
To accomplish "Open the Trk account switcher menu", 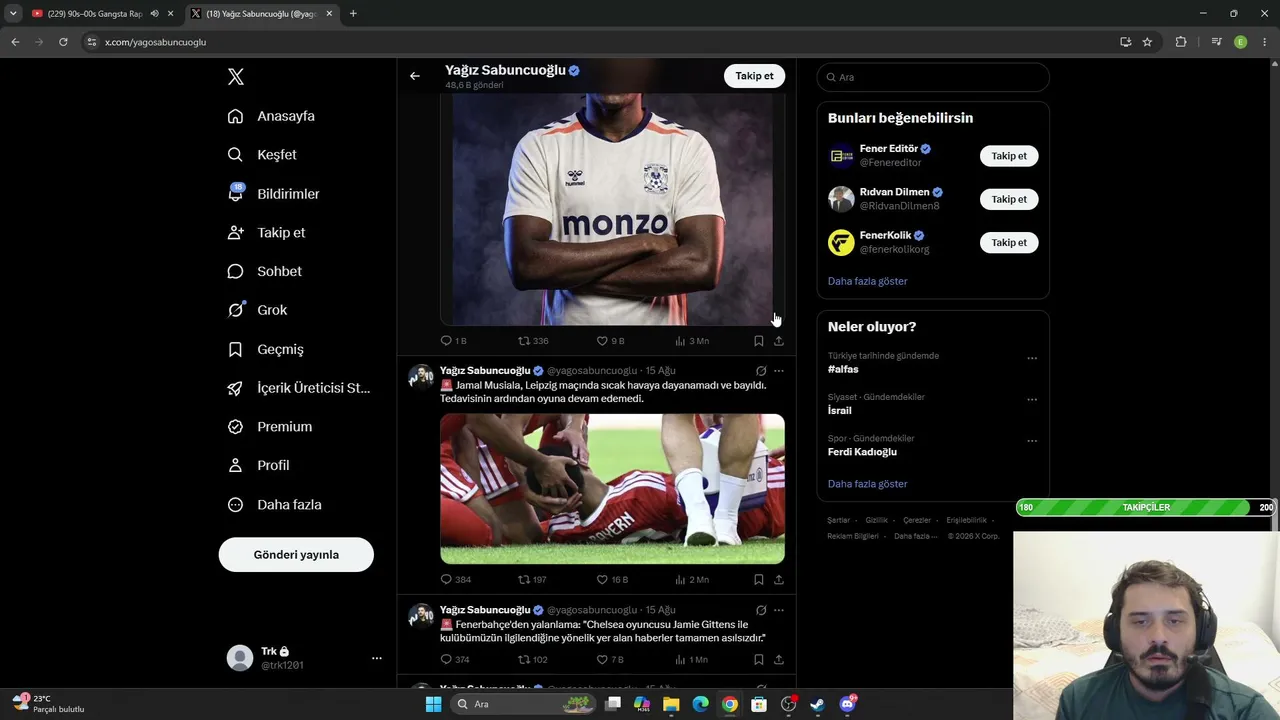I will [305, 658].
